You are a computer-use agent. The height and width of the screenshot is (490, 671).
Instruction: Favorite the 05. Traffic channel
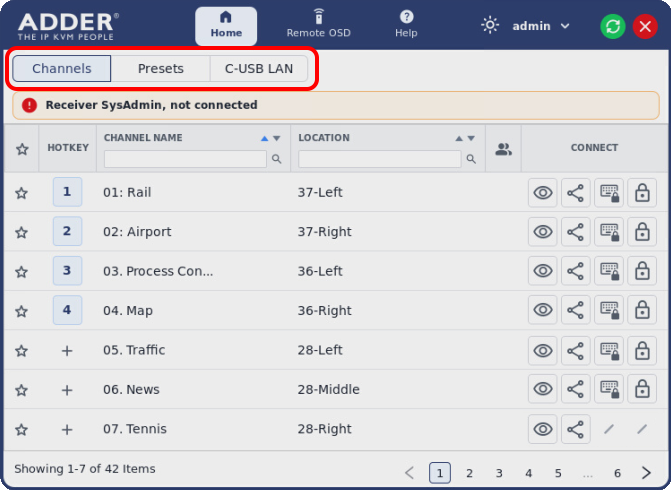click(x=21, y=351)
